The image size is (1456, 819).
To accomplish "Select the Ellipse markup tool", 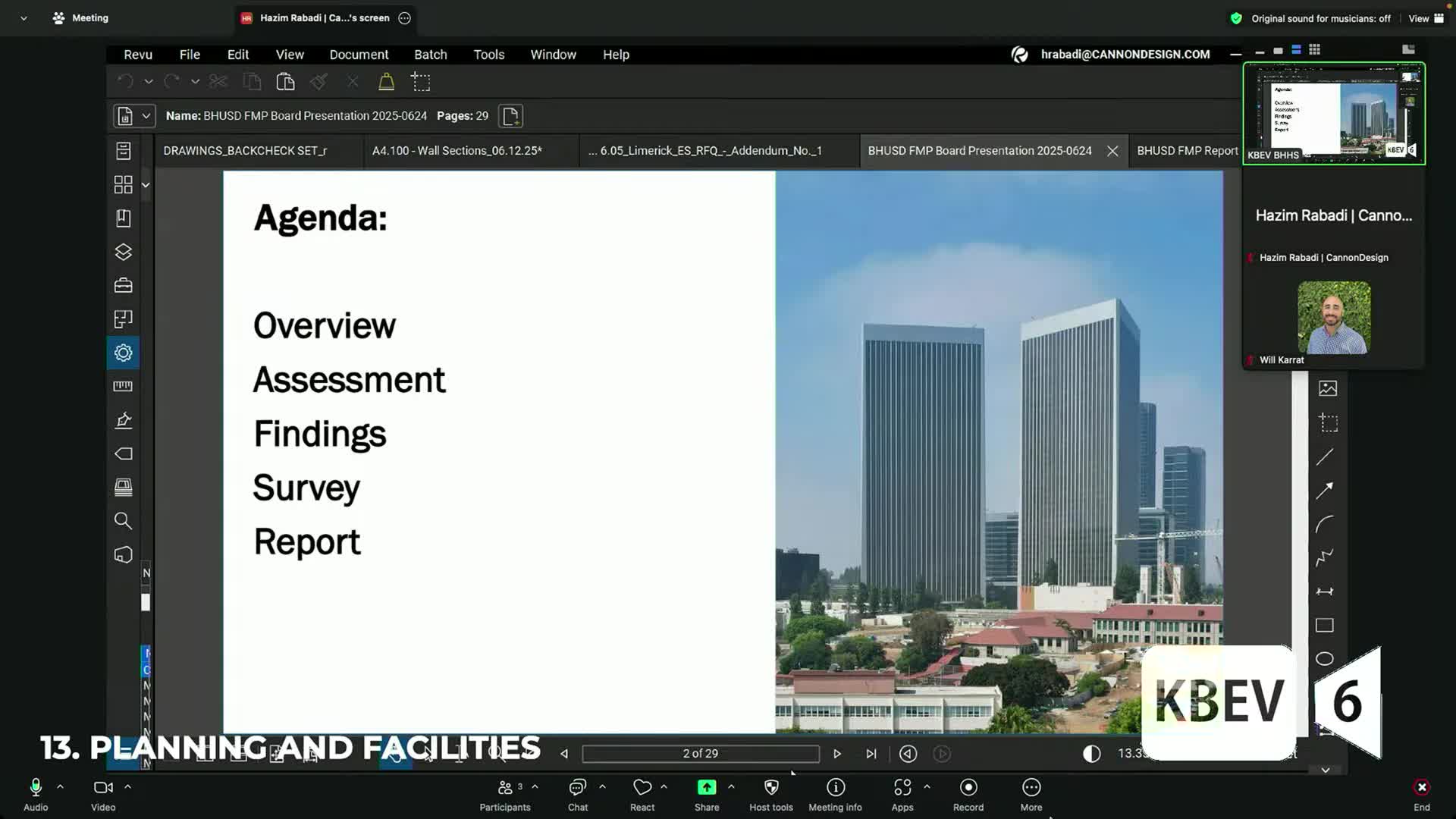I will tap(1325, 658).
